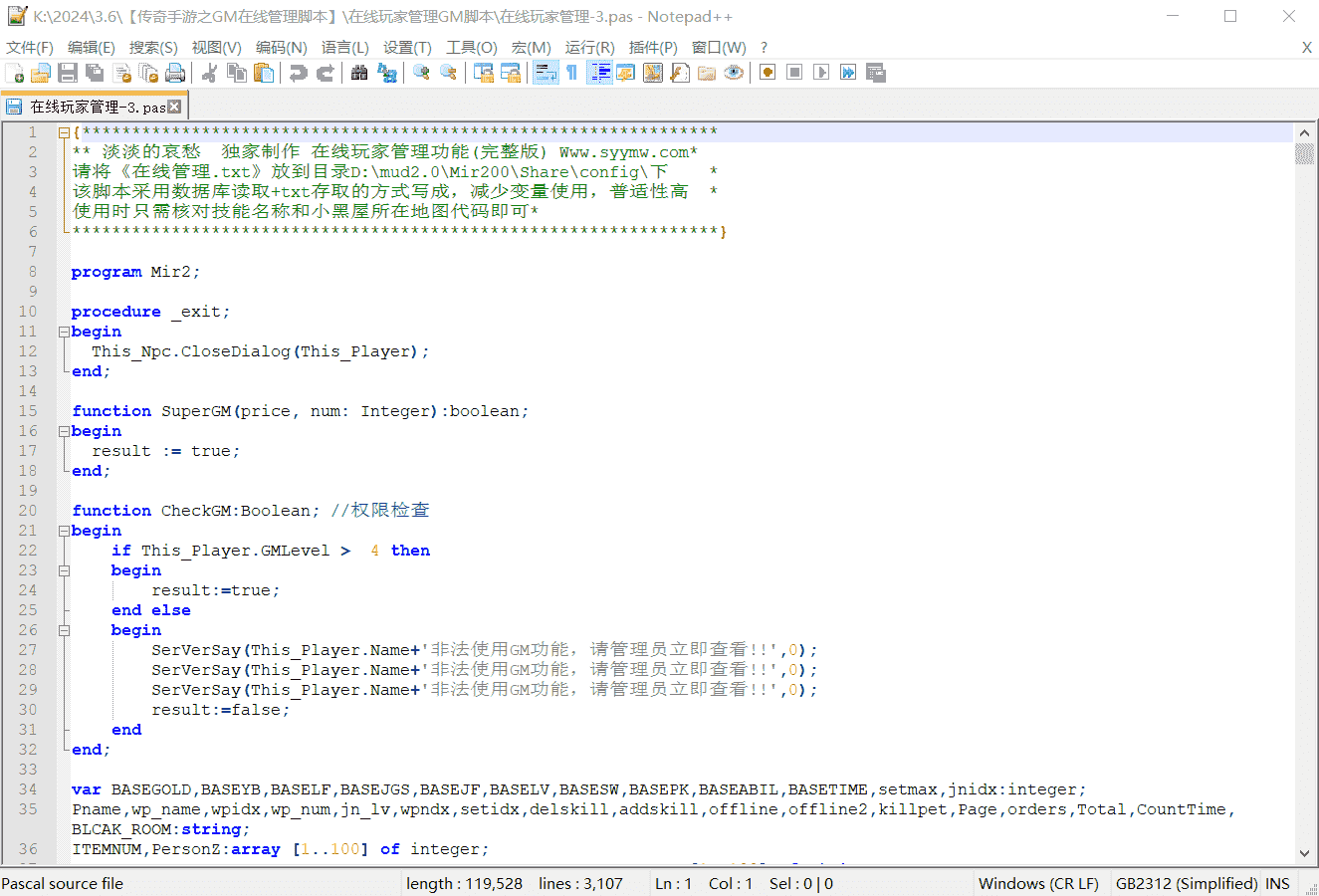Collapse the fold marker at line 26 begin
The height and width of the screenshot is (896, 1319).
(x=64, y=630)
